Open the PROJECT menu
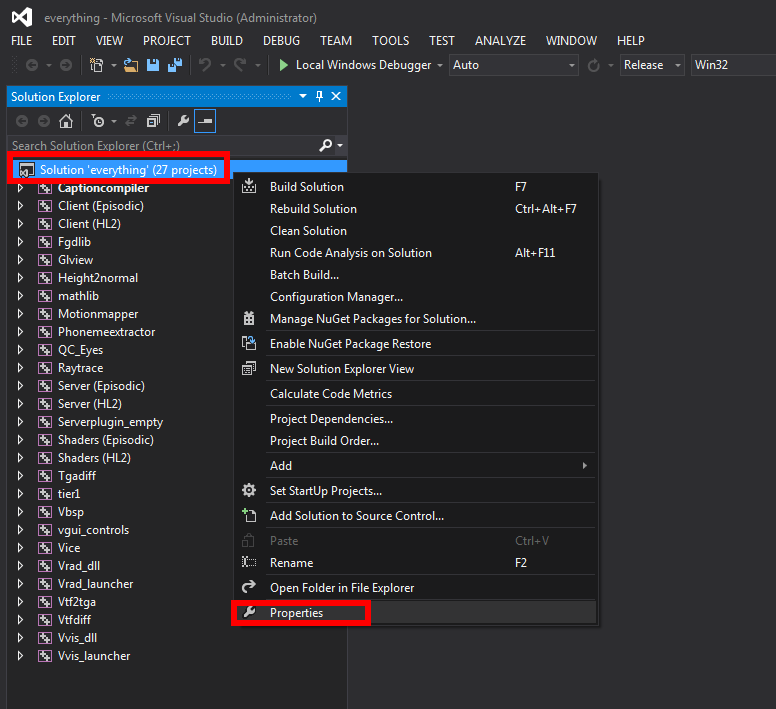The image size is (776, 709). (x=167, y=41)
